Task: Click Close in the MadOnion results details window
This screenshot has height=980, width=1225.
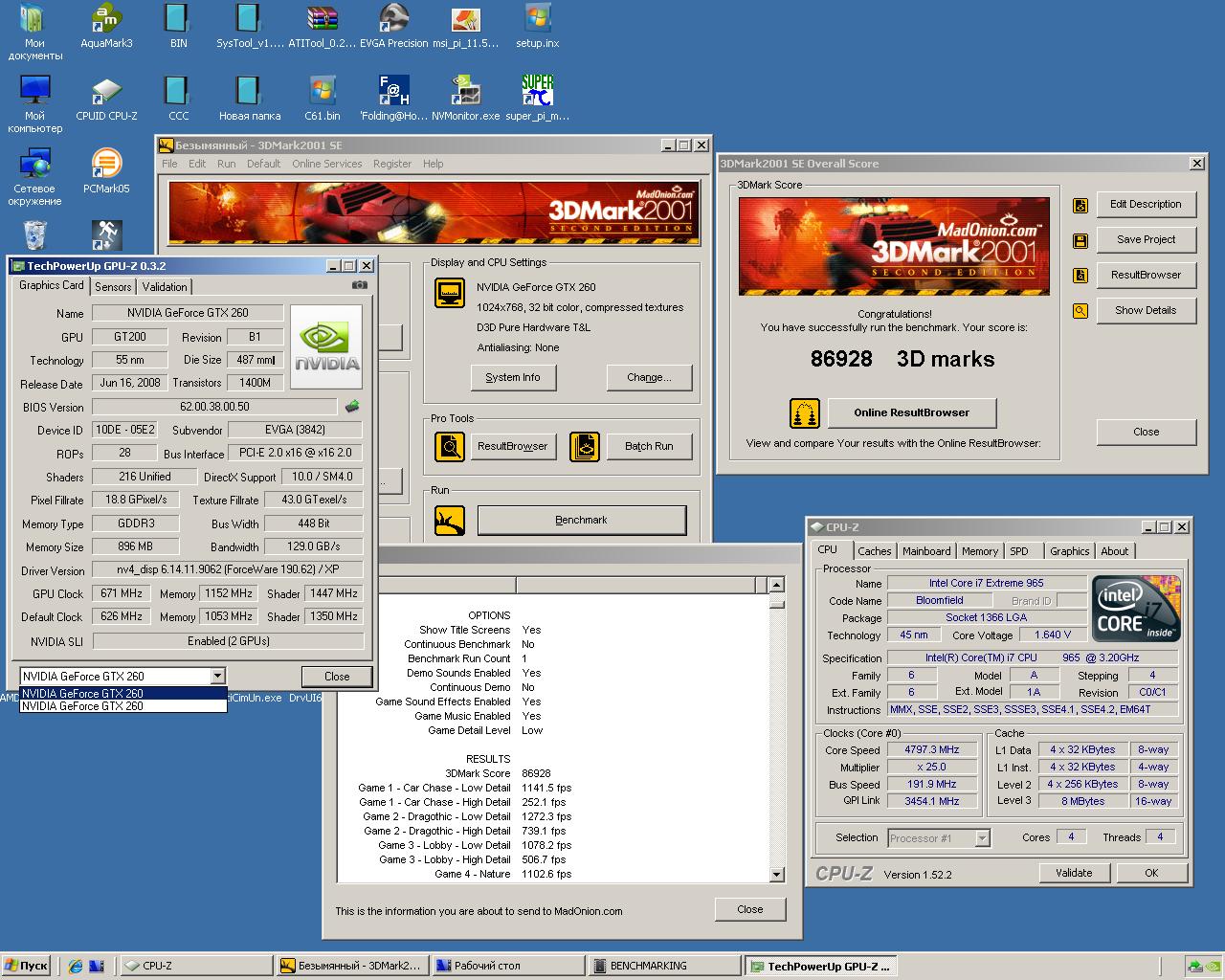Action: (749, 909)
